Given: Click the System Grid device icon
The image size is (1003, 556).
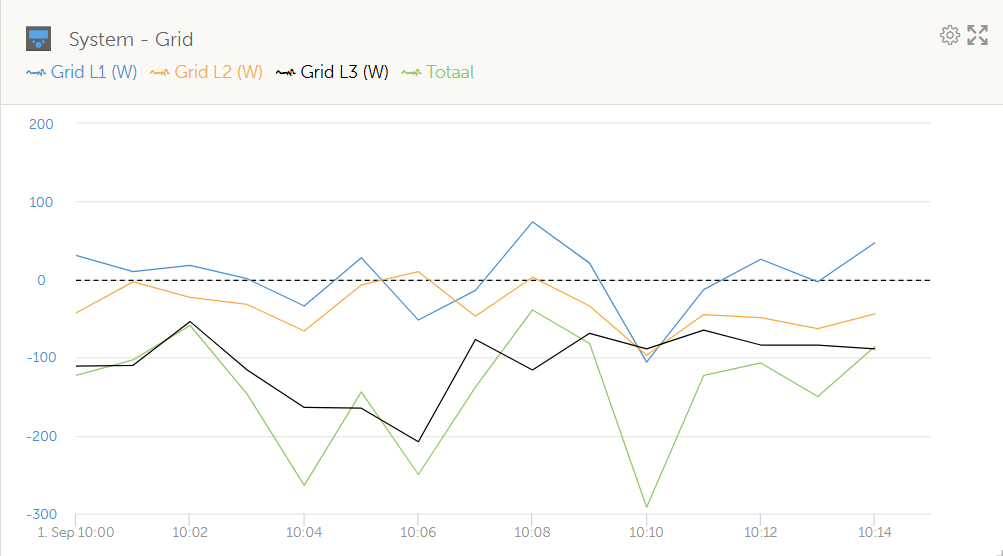Looking at the screenshot, I should click(x=38, y=39).
